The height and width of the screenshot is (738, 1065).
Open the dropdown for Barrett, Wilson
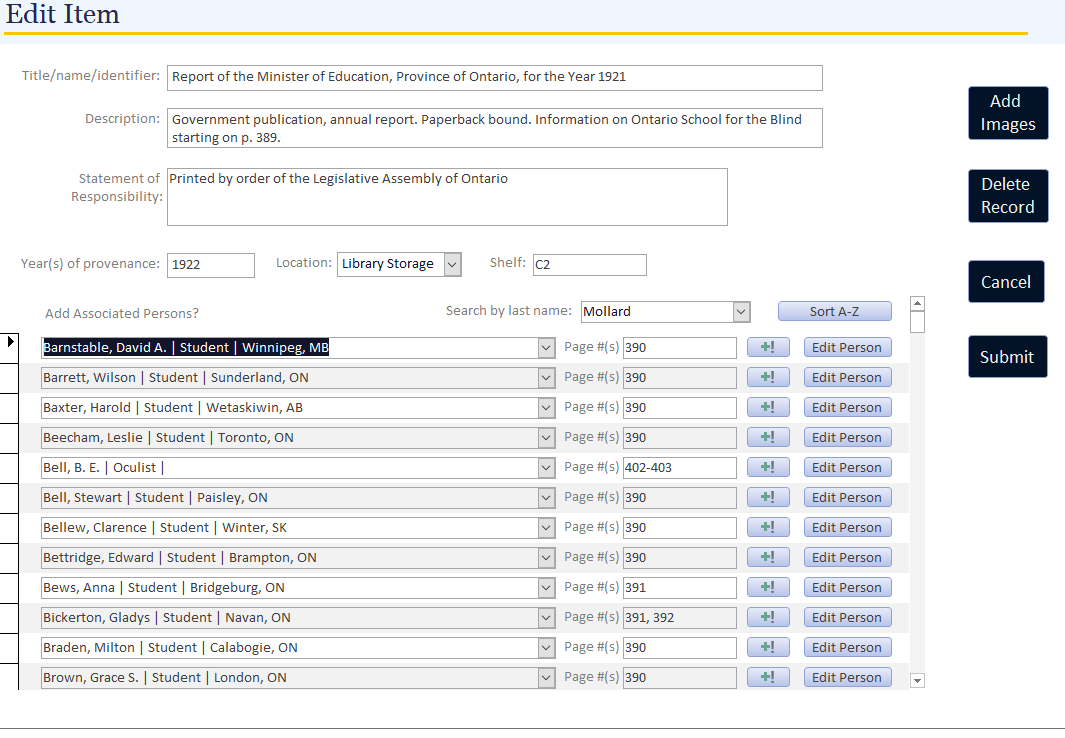[546, 378]
